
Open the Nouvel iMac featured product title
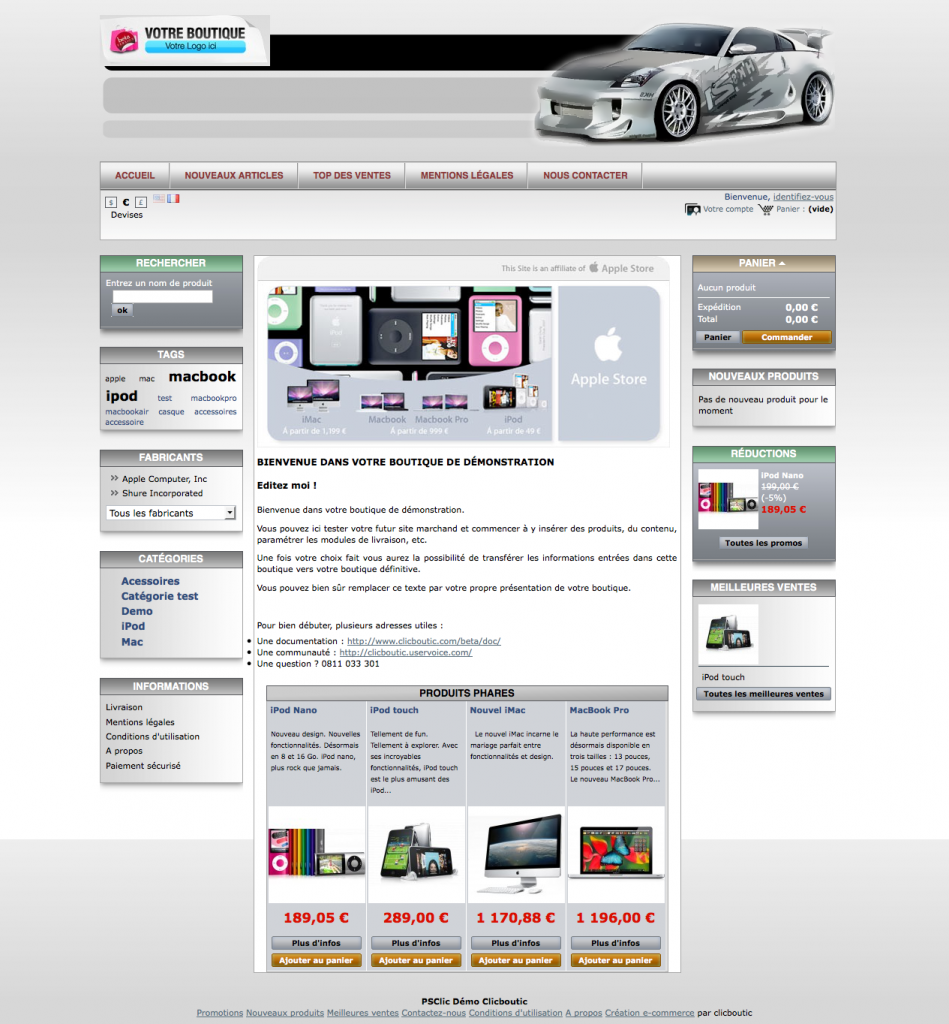[498, 711]
